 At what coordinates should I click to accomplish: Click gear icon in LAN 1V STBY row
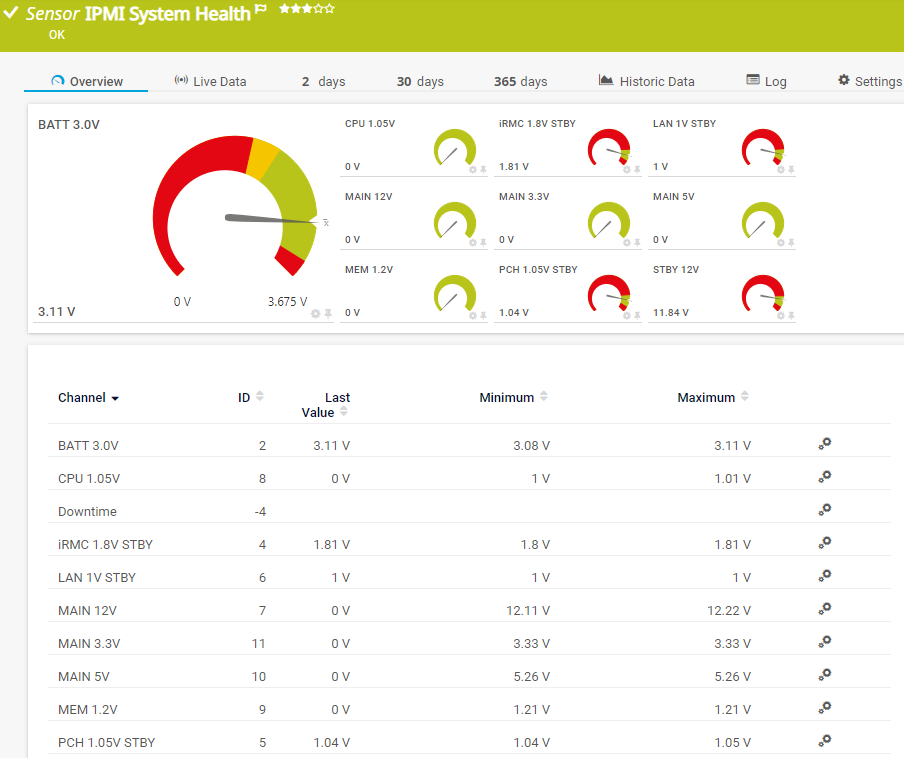824,576
